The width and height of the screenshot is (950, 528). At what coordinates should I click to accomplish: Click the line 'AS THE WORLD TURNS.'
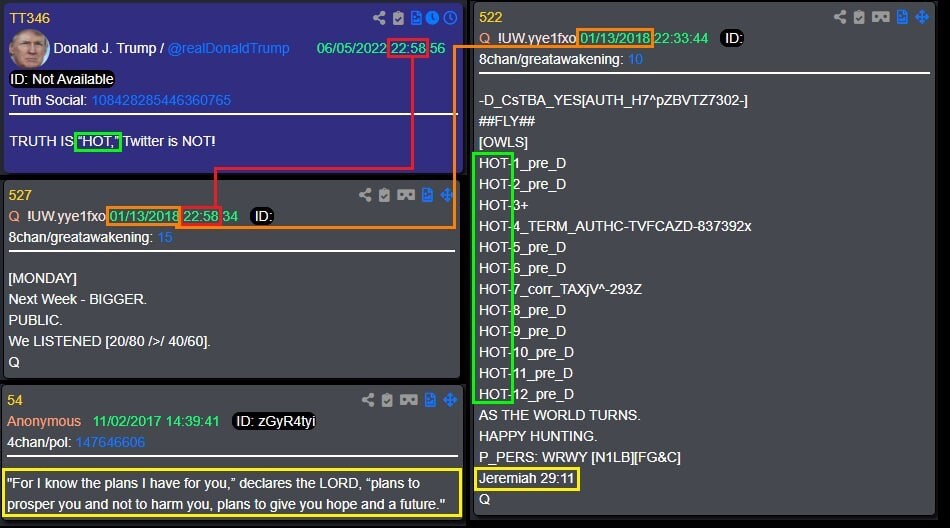[x=559, y=415]
